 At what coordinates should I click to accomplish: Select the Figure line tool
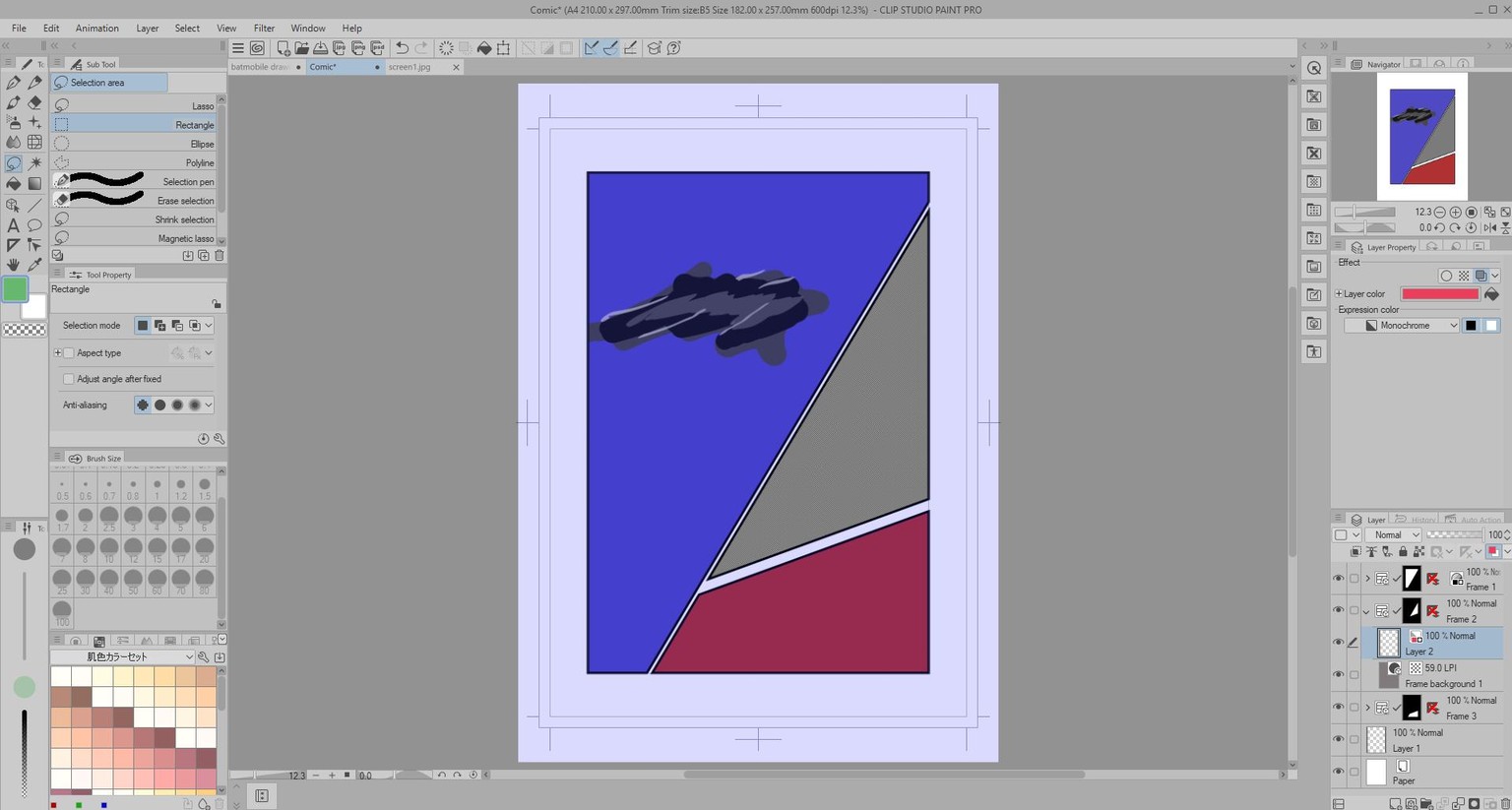(x=34, y=205)
